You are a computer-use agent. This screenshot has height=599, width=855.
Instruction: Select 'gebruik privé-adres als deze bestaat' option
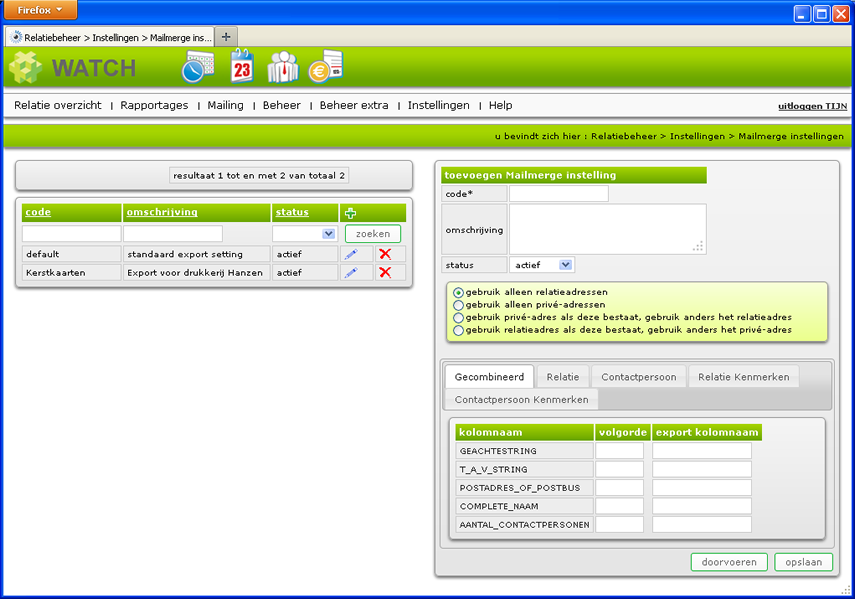click(459, 318)
